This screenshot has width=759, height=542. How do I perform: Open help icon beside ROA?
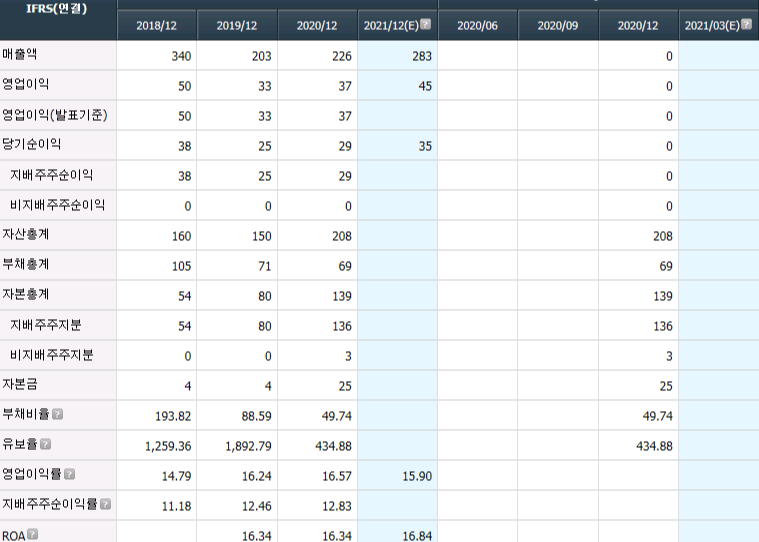(x=32, y=534)
